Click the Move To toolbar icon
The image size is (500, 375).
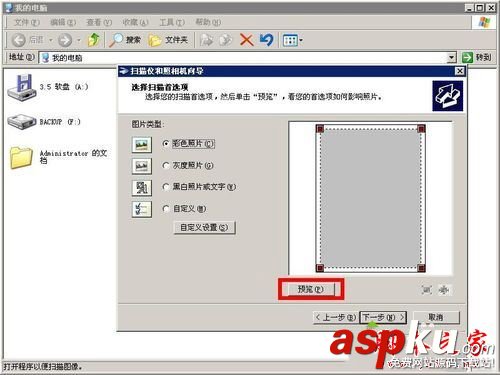206,40
